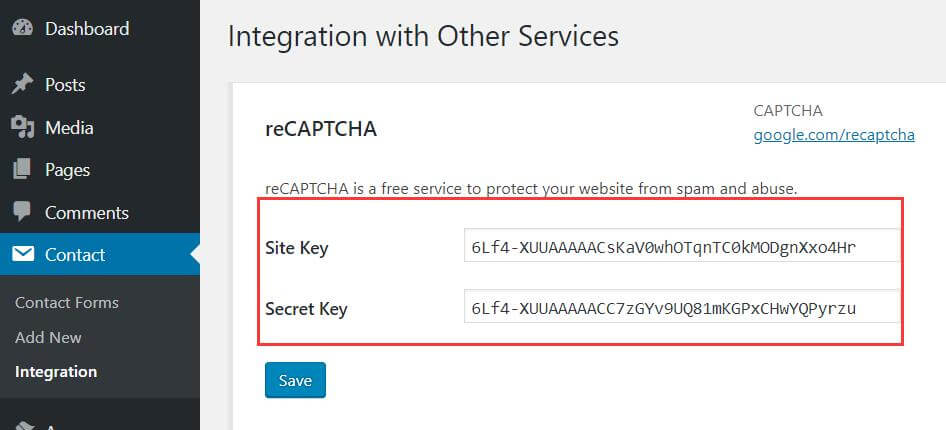Open the Dashboard menu
946x430 pixels.
87,29
